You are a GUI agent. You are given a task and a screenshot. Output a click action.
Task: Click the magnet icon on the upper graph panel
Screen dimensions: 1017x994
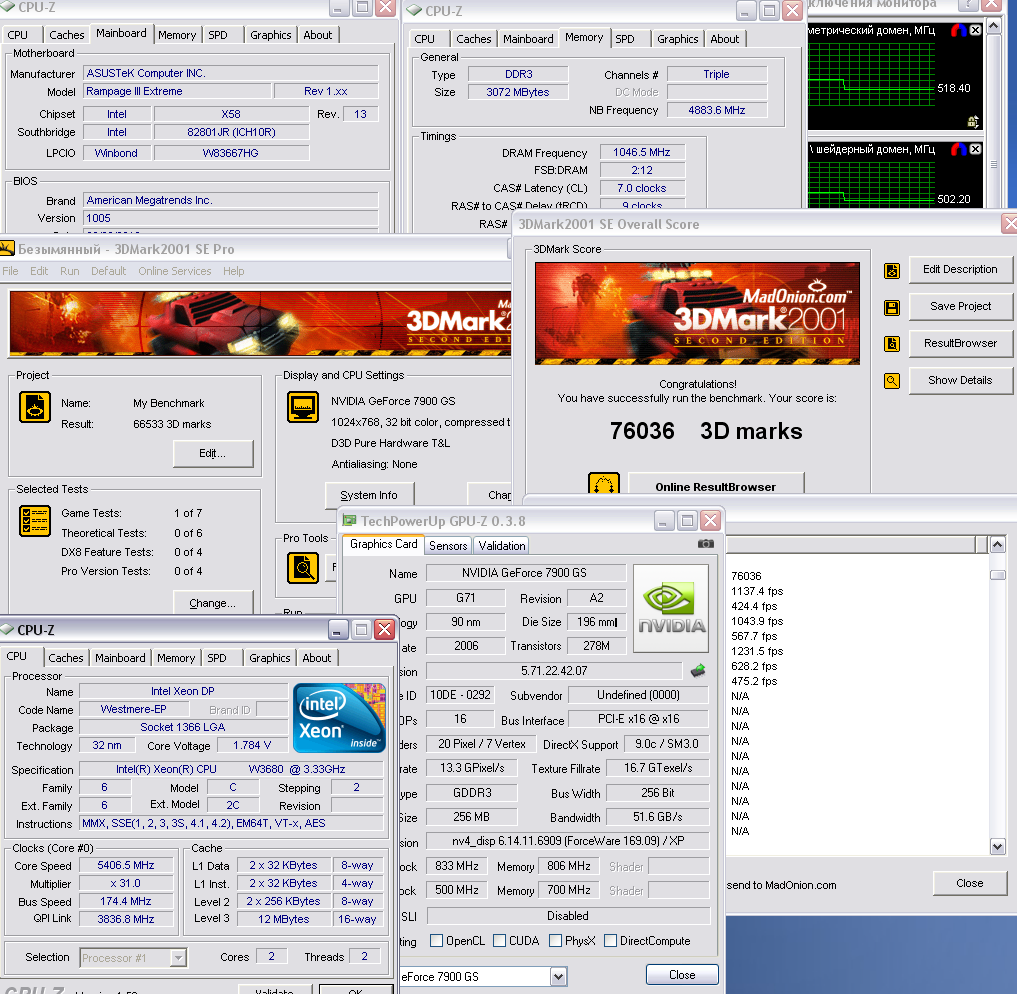point(959,30)
